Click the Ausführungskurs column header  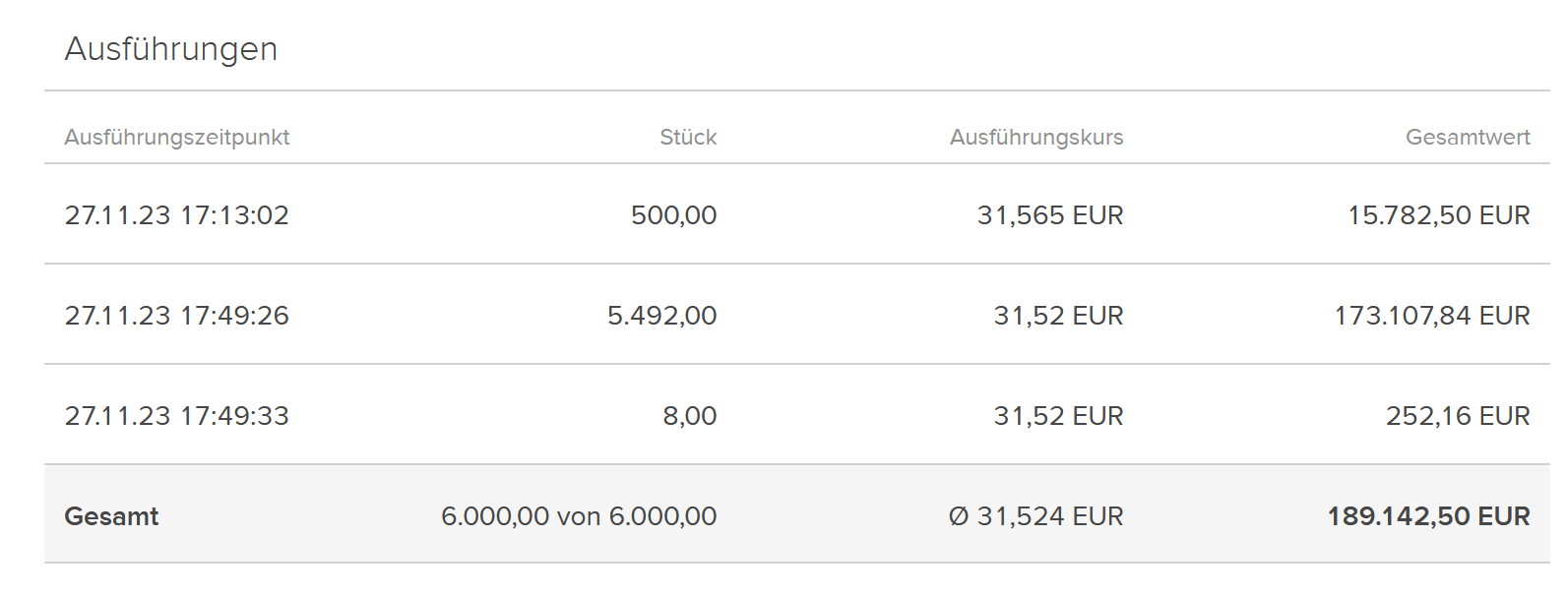1036,138
